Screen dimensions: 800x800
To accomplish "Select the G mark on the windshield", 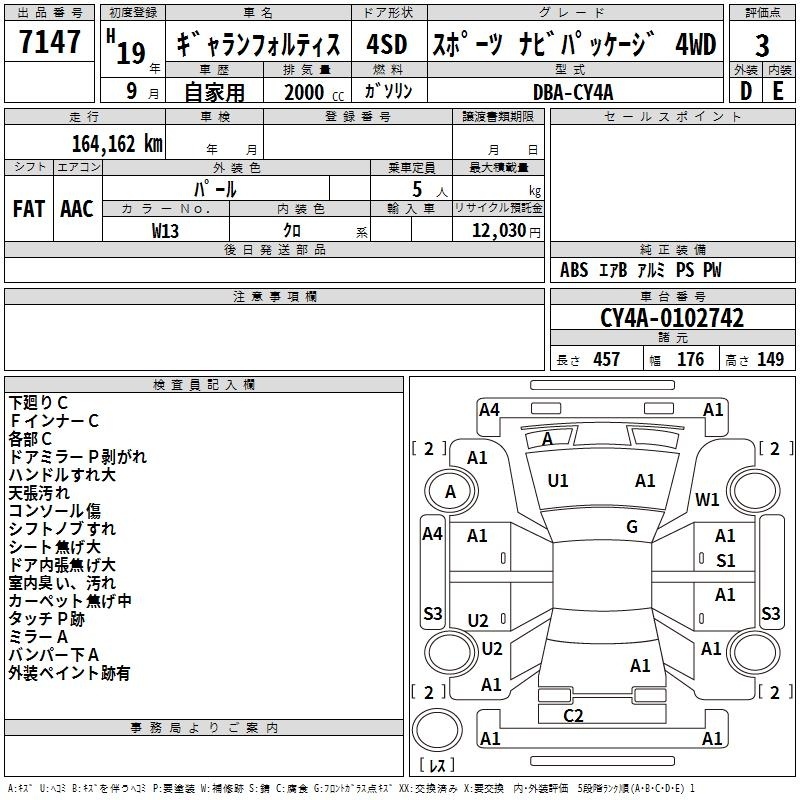I will [x=632, y=527].
